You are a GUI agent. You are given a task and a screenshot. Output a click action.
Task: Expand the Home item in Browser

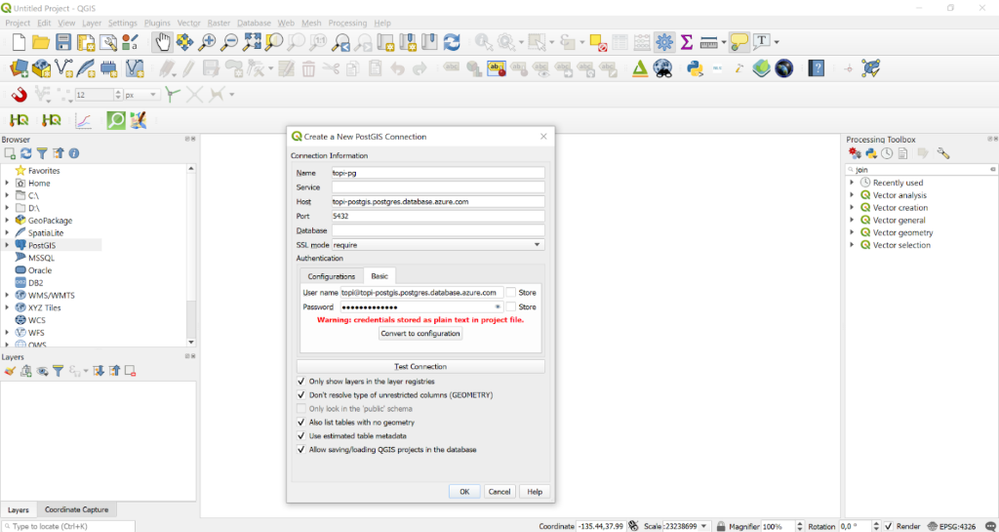click(x=7, y=183)
